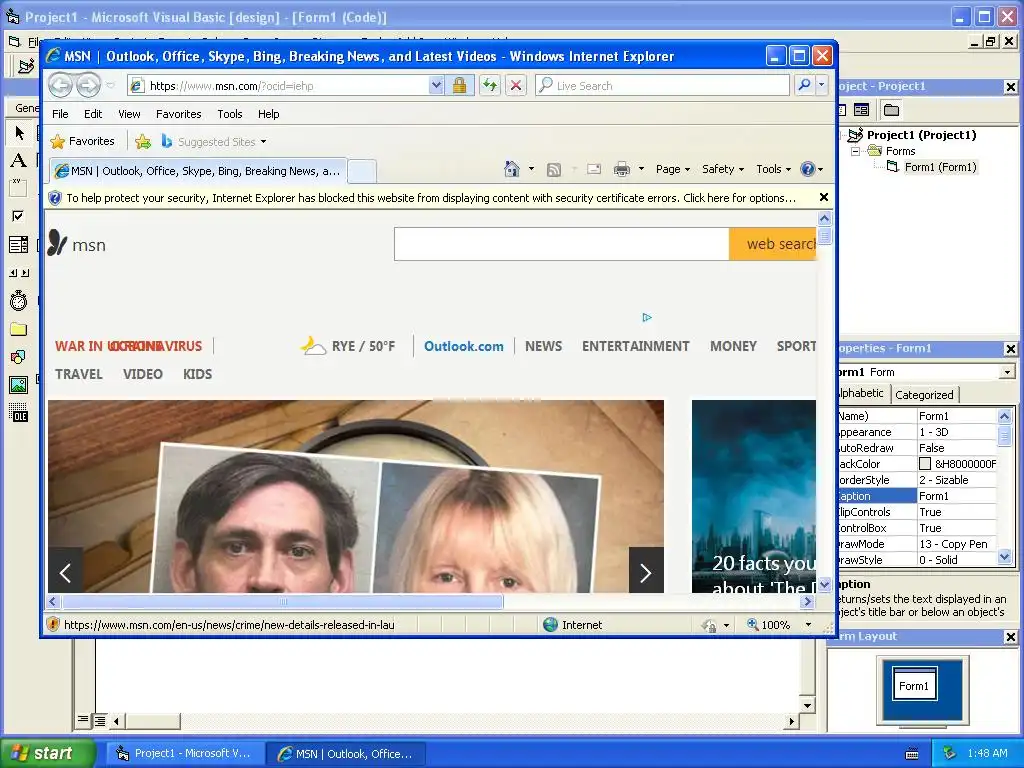Click previous slide arrow on news carousel
Viewport: 1024px width, 768px height.
(65, 573)
